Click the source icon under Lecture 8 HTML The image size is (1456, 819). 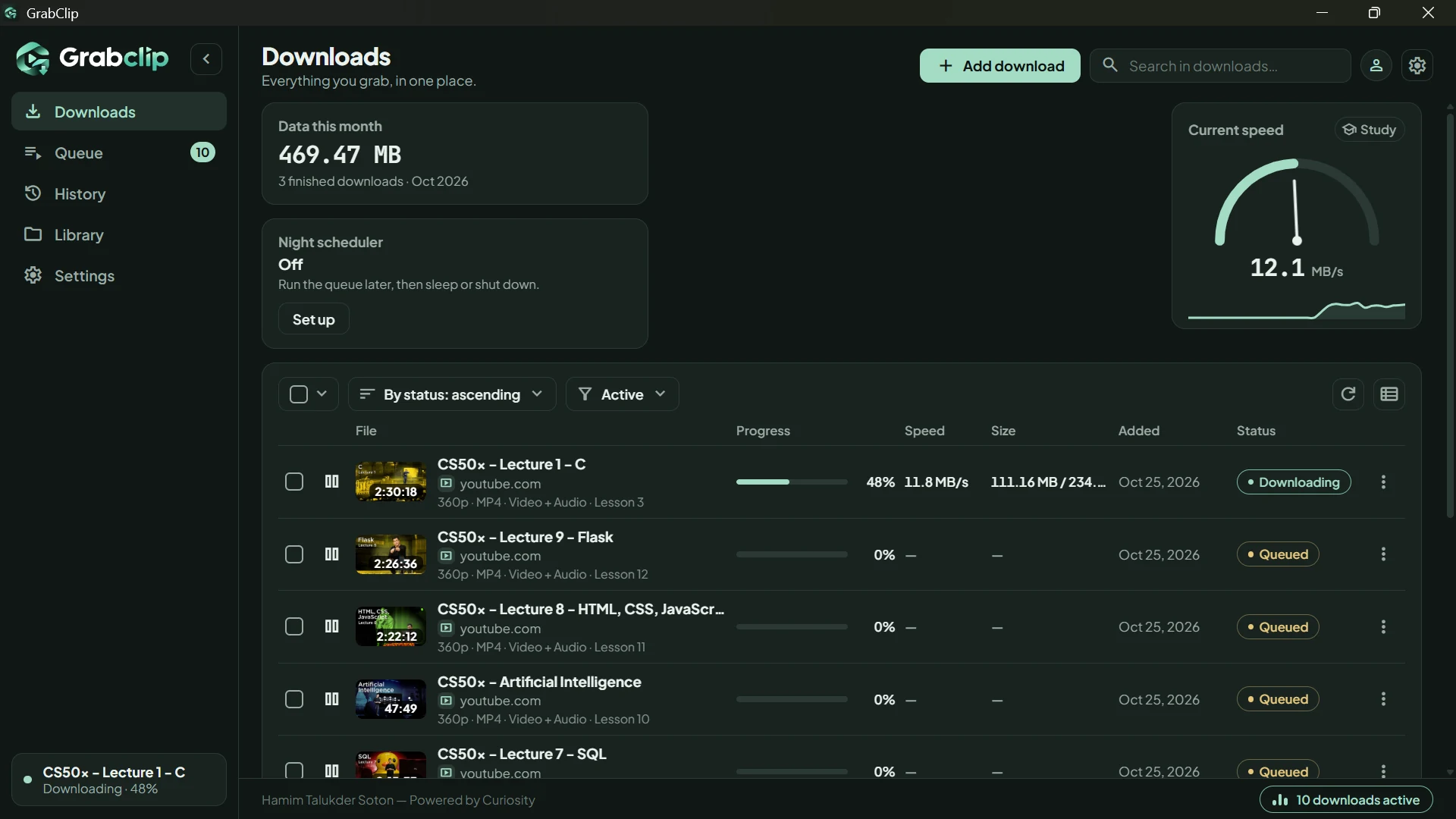[x=446, y=629]
